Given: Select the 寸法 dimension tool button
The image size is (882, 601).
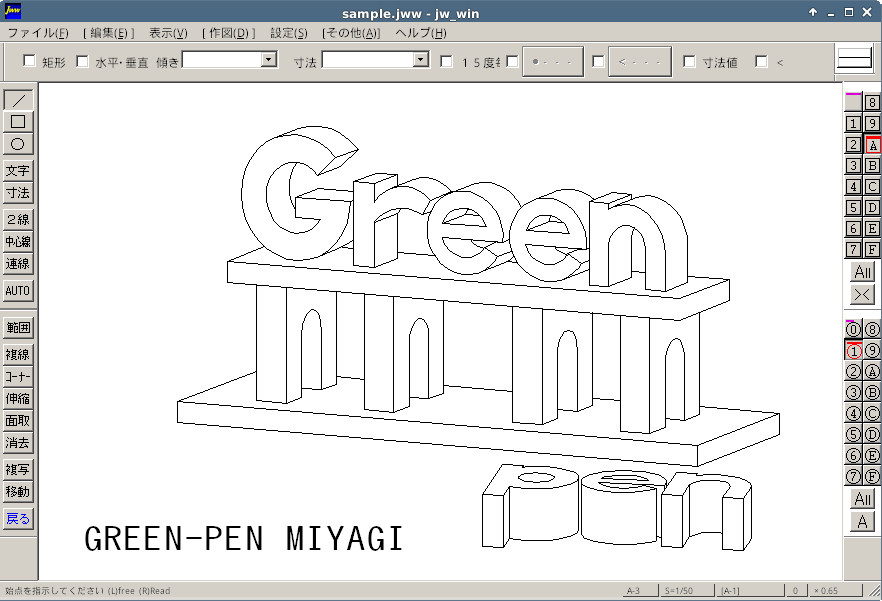Looking at the screenshot, I should point(18,193).
